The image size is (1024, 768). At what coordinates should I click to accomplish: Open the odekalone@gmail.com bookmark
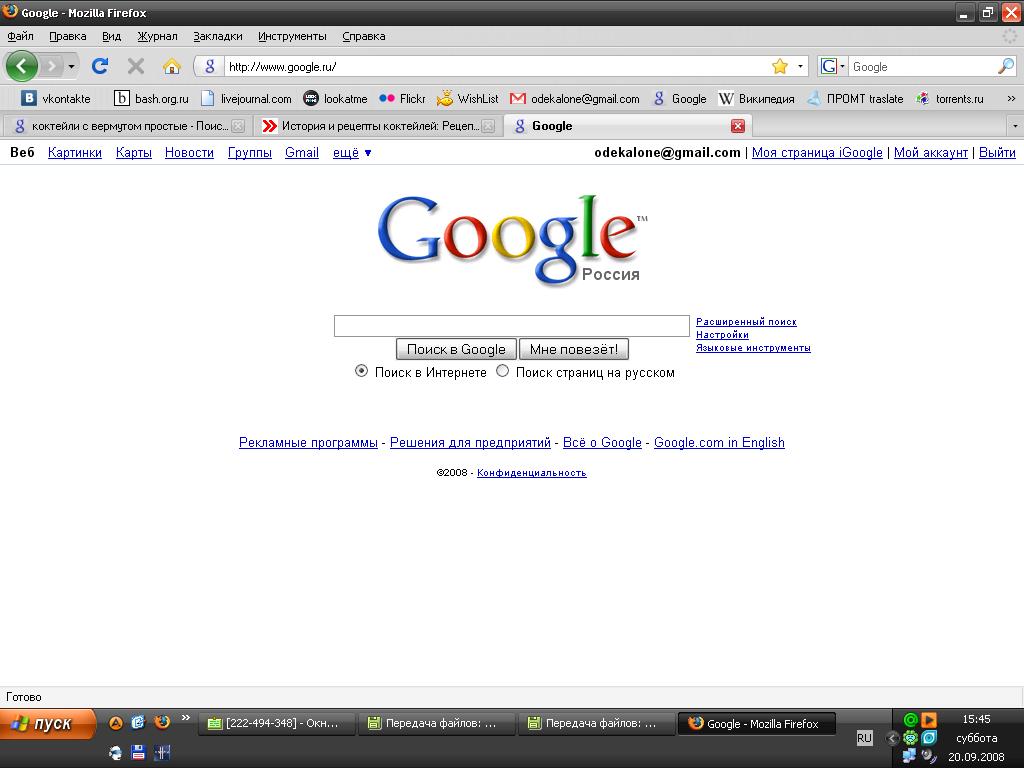point(575,99)
